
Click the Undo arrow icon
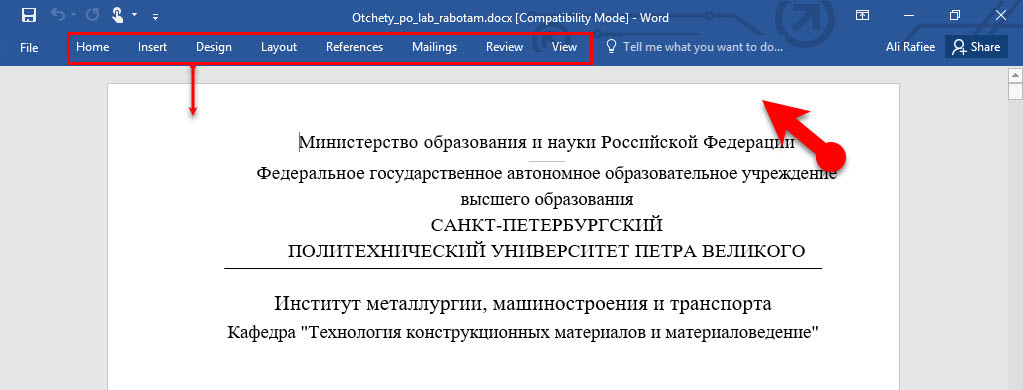pyautogui.click(x=59, y=15)
